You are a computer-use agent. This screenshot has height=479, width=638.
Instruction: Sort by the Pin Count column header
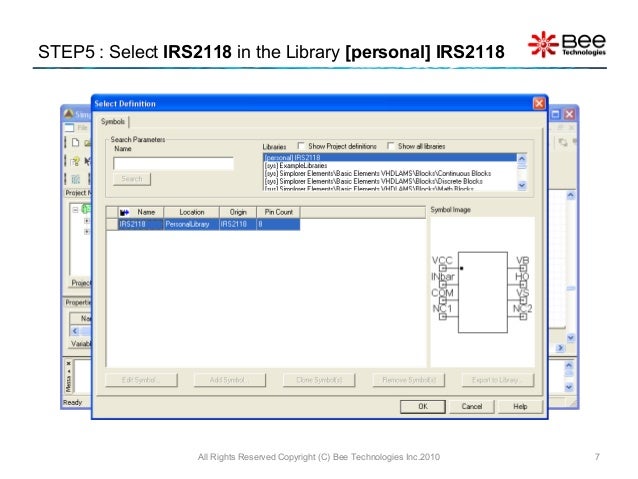[278, 212]
